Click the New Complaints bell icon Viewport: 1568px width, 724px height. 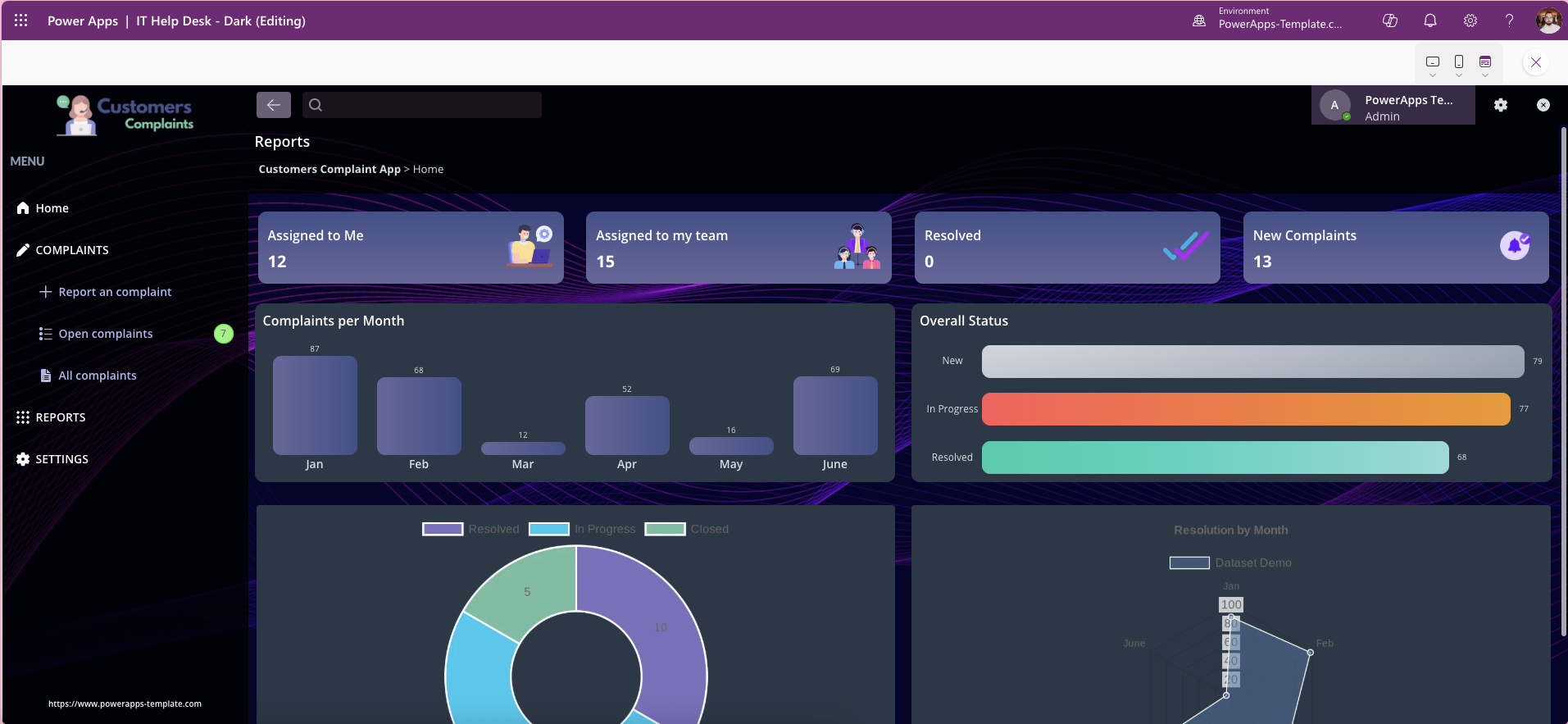point(1515,245)
